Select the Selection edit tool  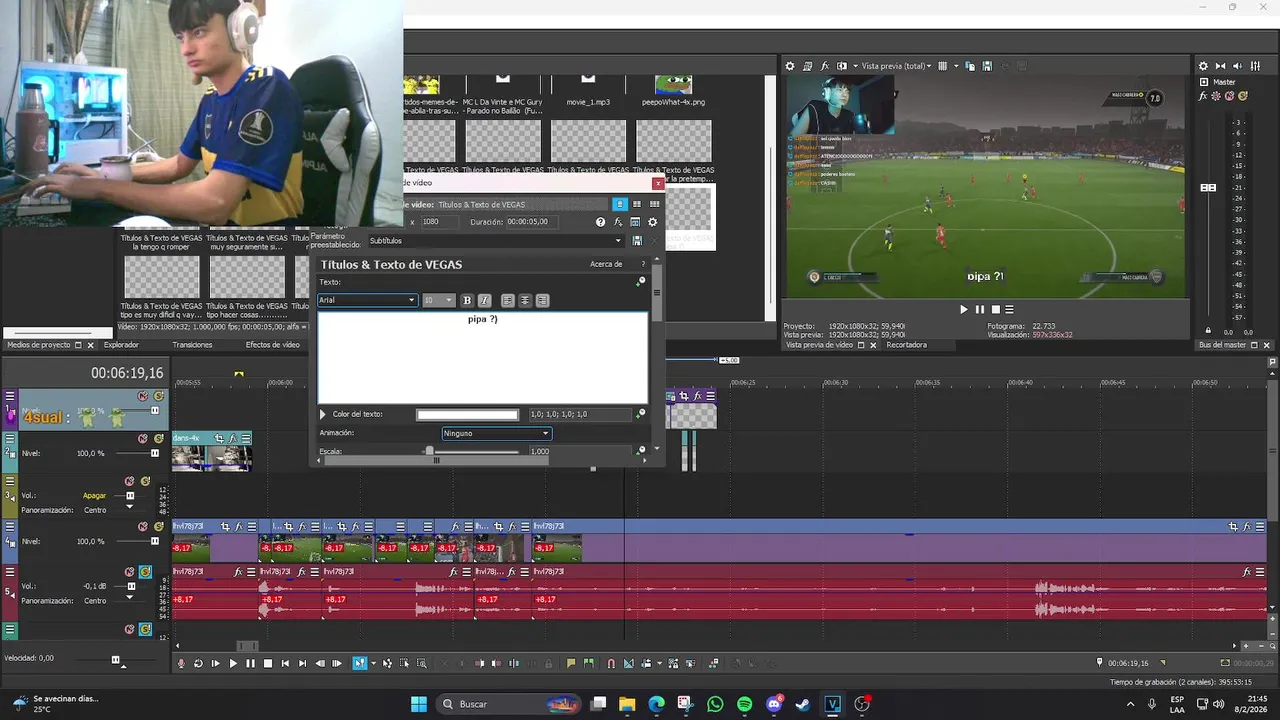[x=404, y=663]
